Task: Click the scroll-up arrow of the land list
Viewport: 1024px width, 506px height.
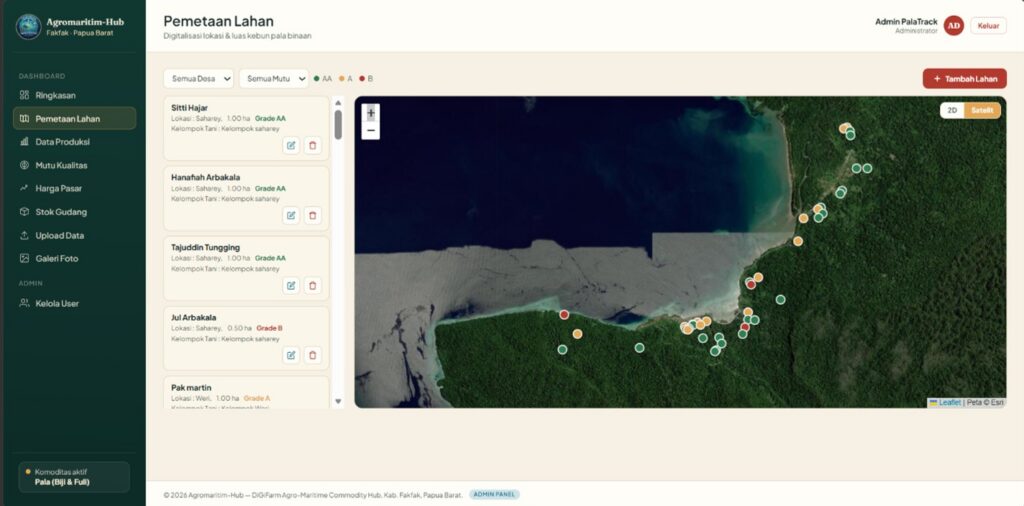Action: 338,103
